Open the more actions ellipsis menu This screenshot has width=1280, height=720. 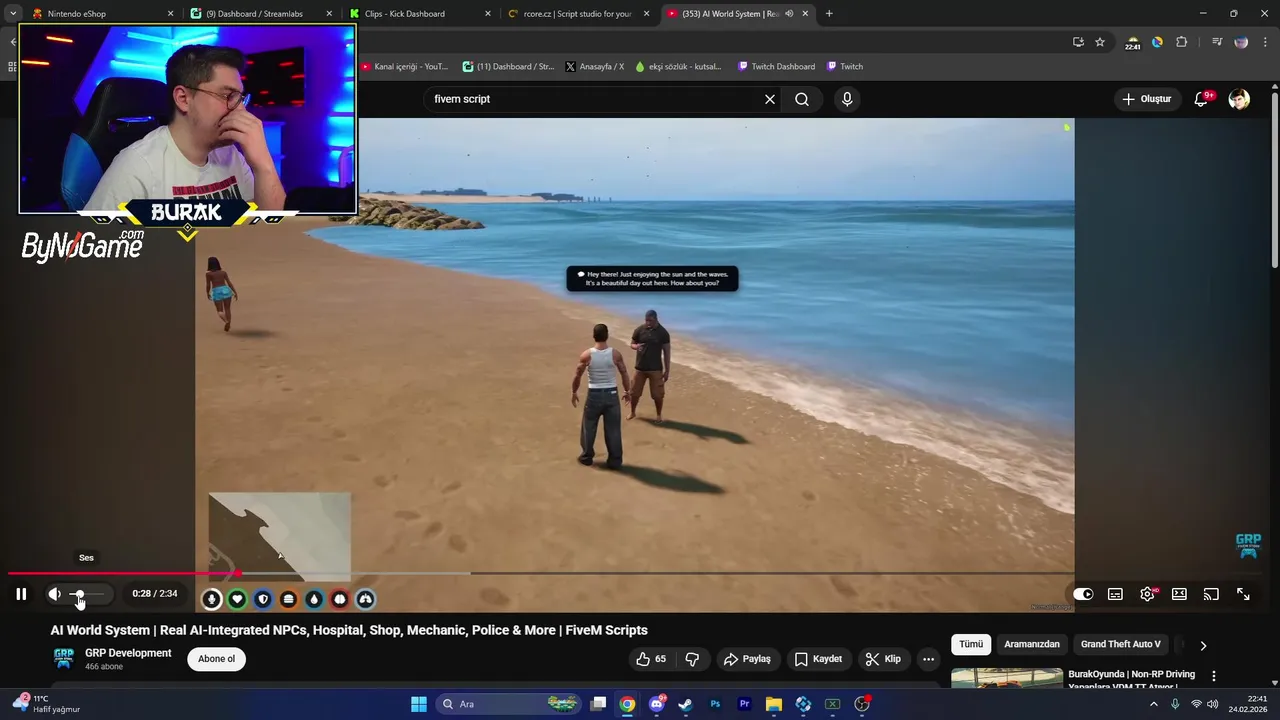pyautogui.click(x=928, y=659)
